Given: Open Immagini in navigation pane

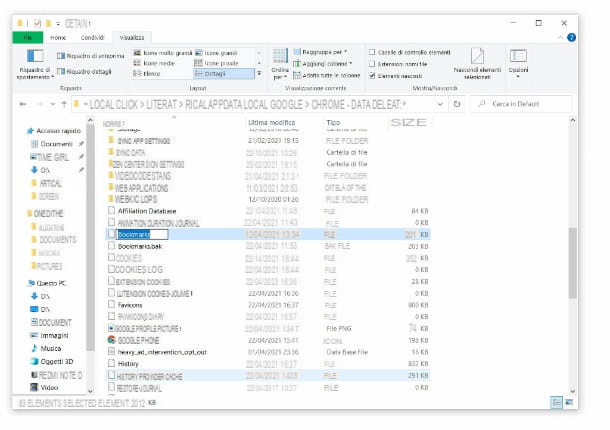Looking at the screenshot, I should click(x=49, y=335).
